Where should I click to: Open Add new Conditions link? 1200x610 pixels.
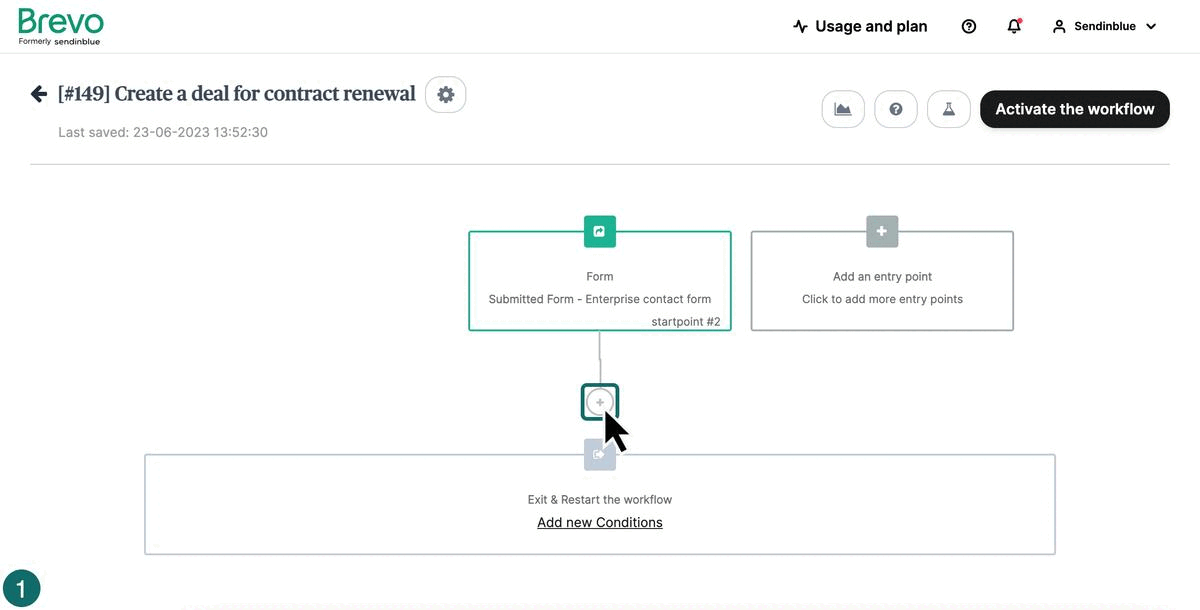[x=599, y=522]
